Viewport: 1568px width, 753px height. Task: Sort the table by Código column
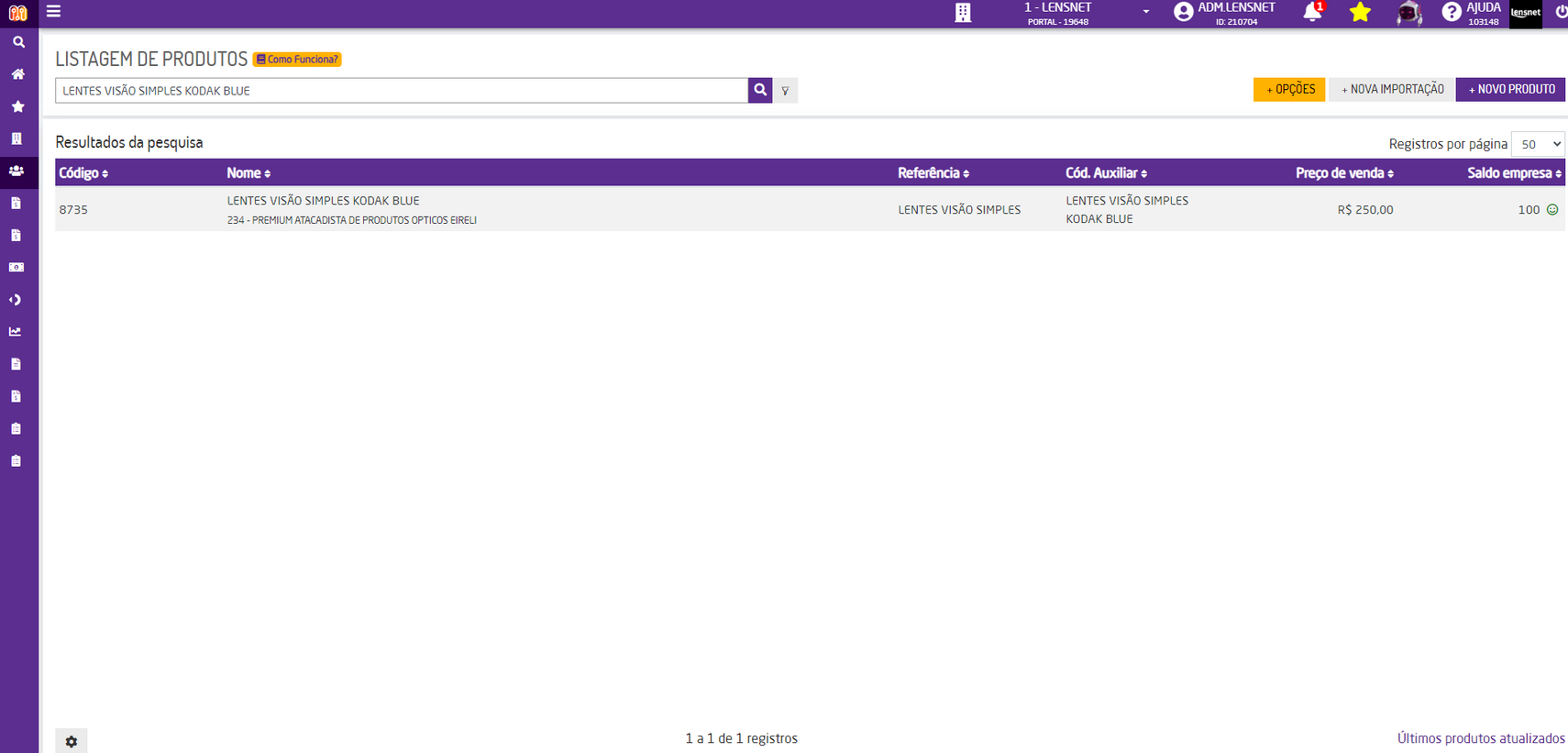tap(83, 173)
